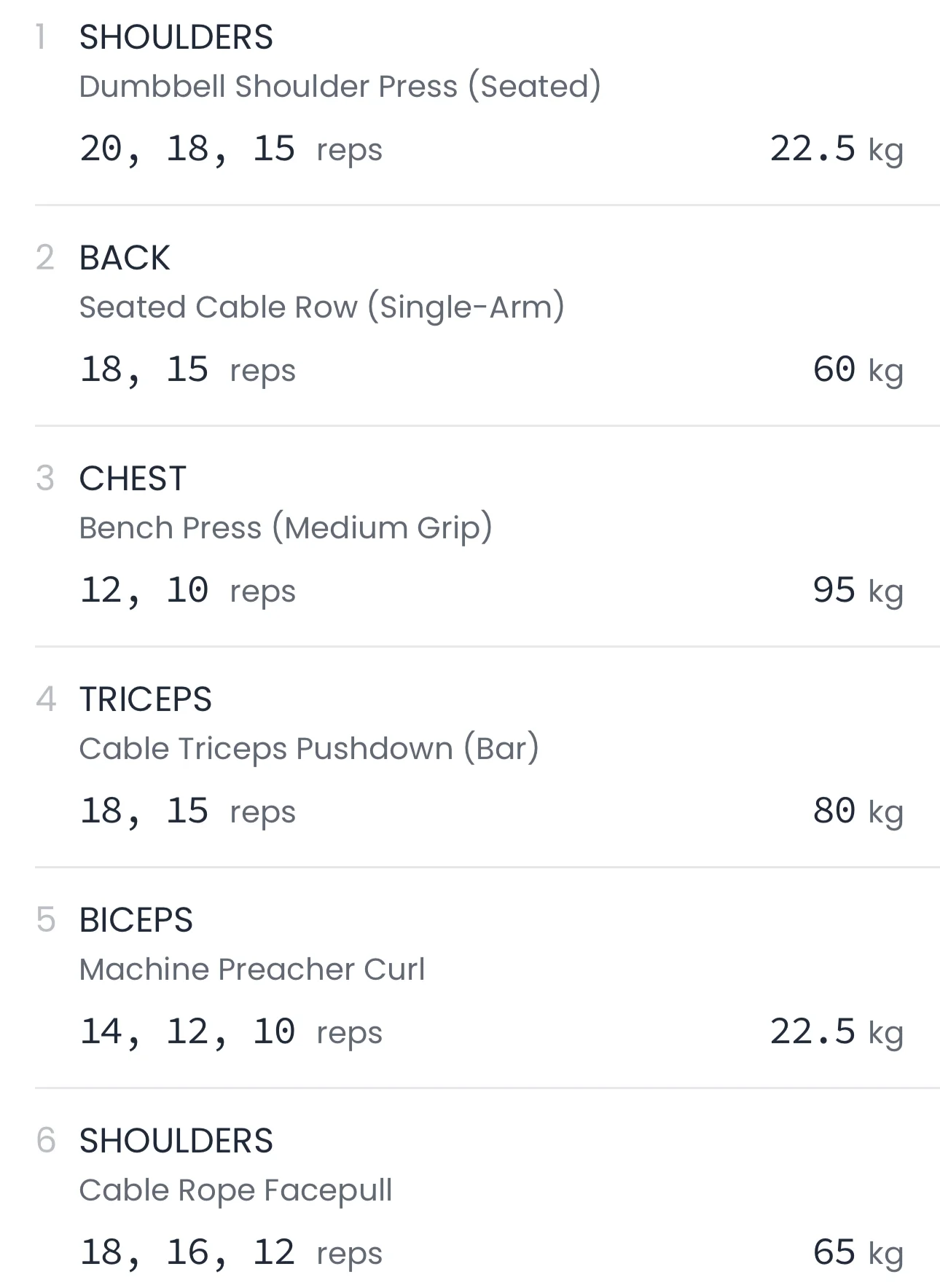Tap Cable Triceps Pushdown (Bar) exercise
940x1288 pixels.
[x=309, y=749]
